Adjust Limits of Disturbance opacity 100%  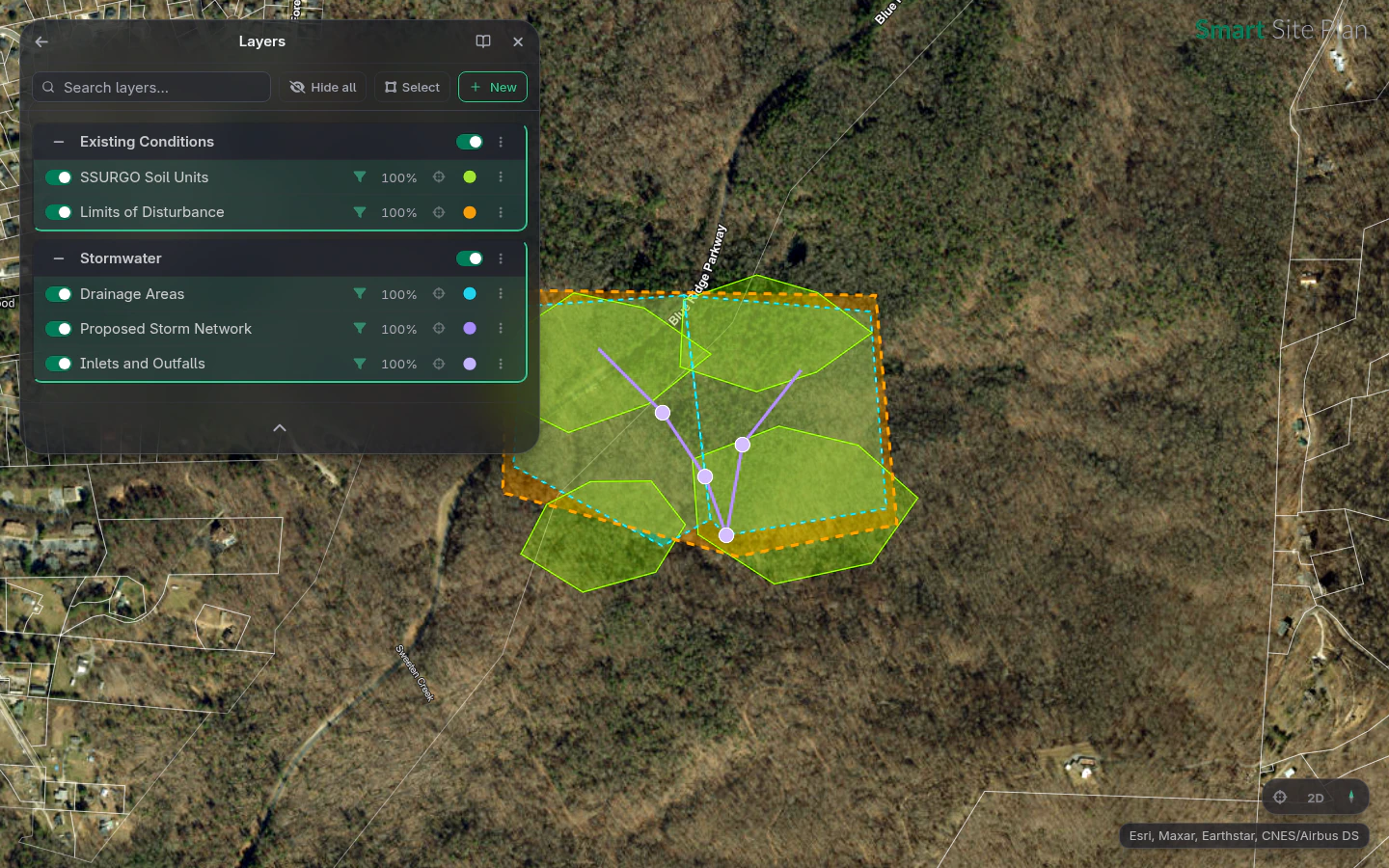click(399, 212)
